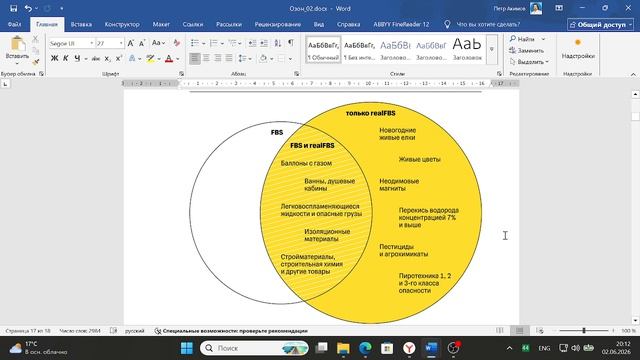Open the font color red A picker

coord(169,59)
